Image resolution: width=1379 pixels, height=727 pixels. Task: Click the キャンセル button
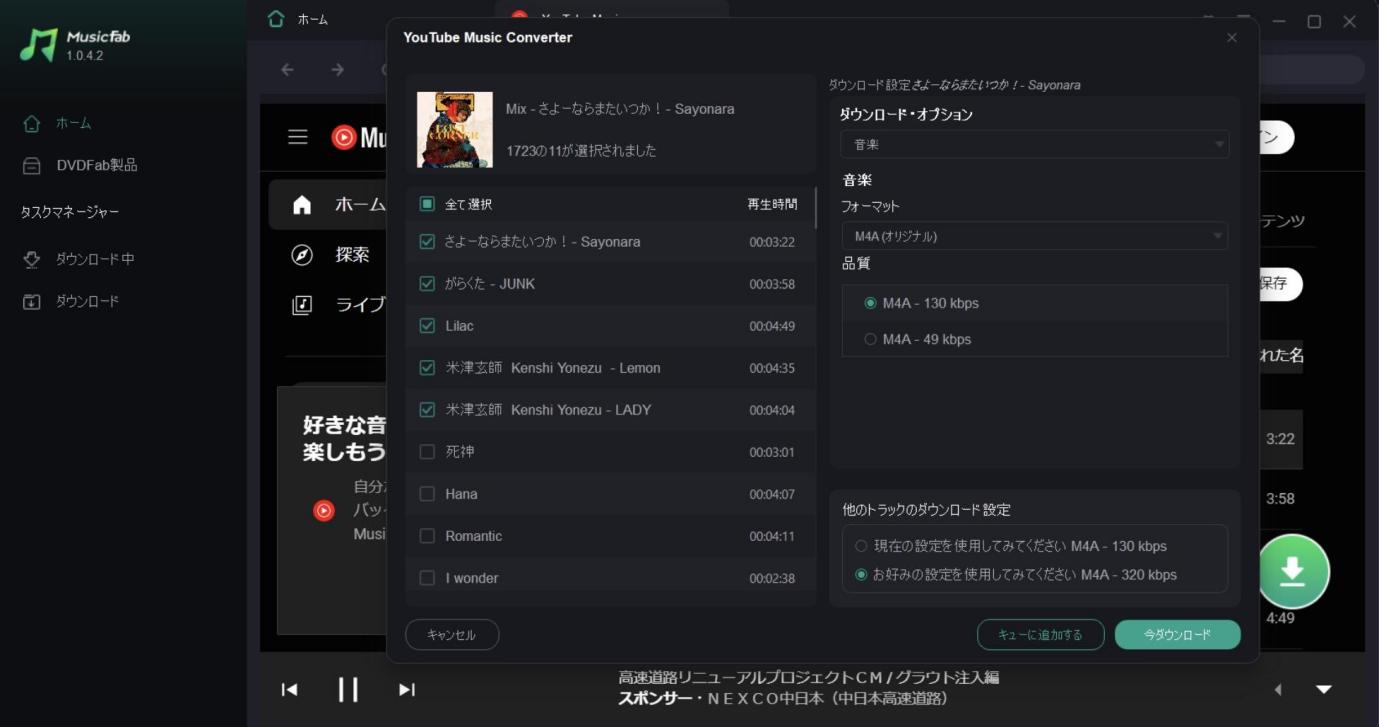tap(452, 635)
